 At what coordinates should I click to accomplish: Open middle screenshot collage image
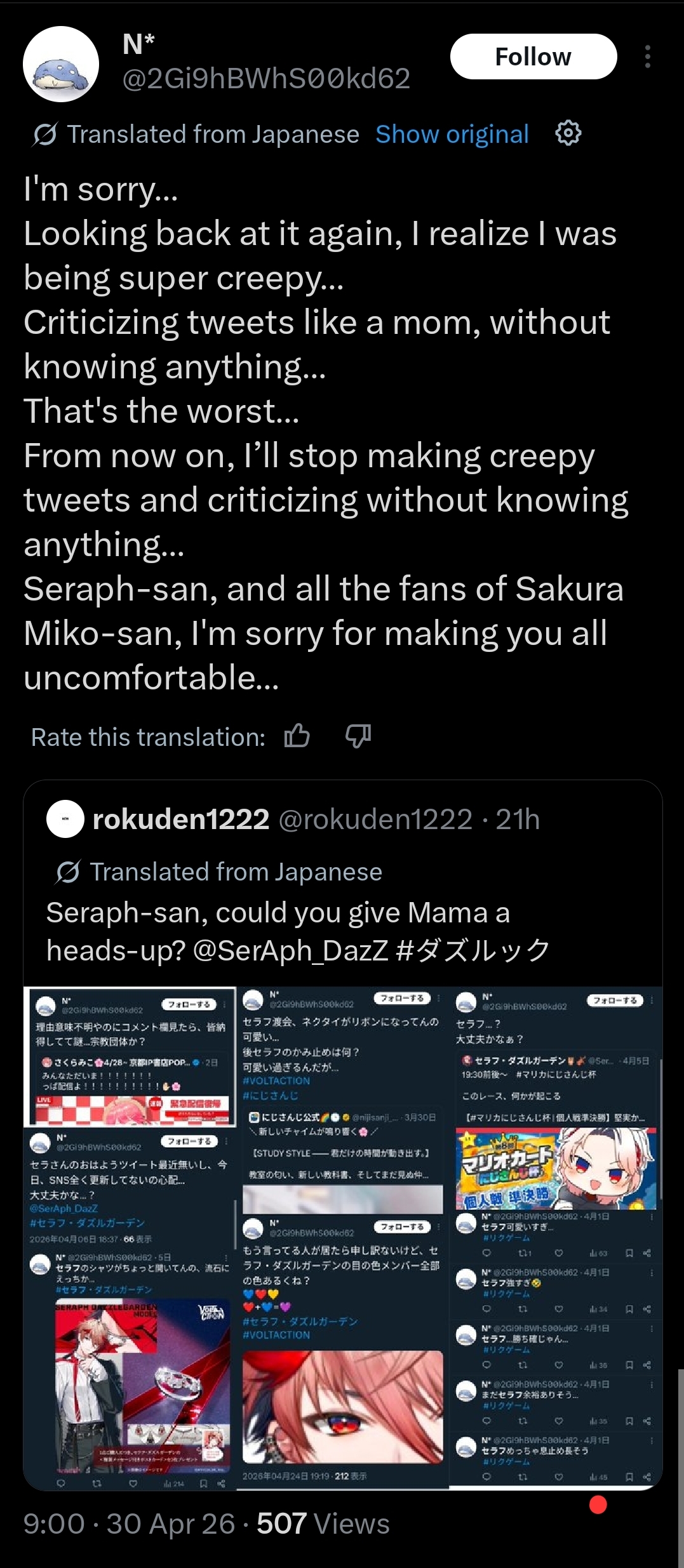click(343, 1238)
